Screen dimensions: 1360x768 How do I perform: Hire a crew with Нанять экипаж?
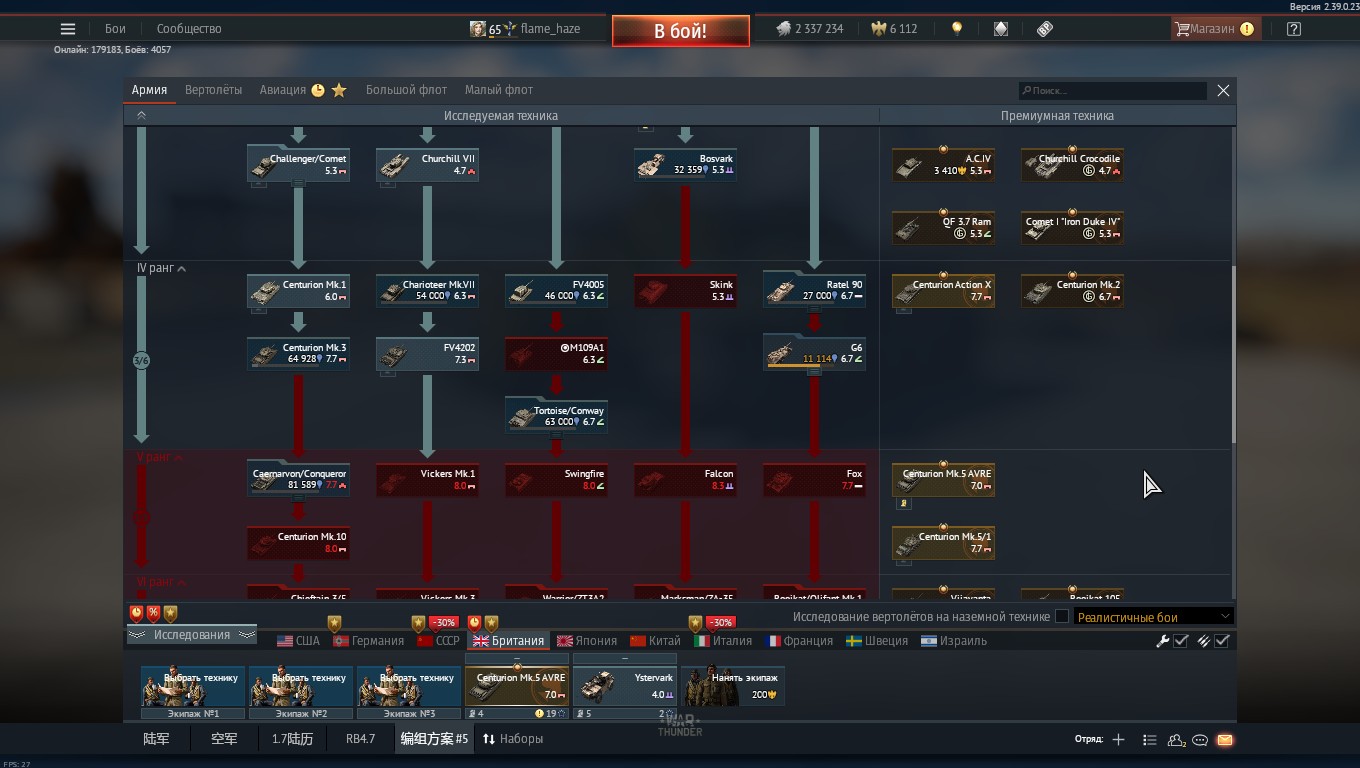pos(733,686)
